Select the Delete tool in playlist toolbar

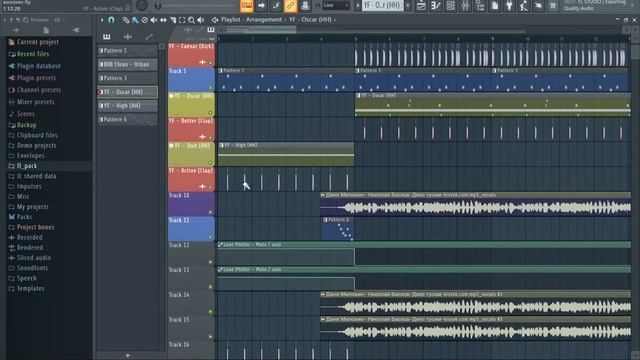click(x=144, y=20)
